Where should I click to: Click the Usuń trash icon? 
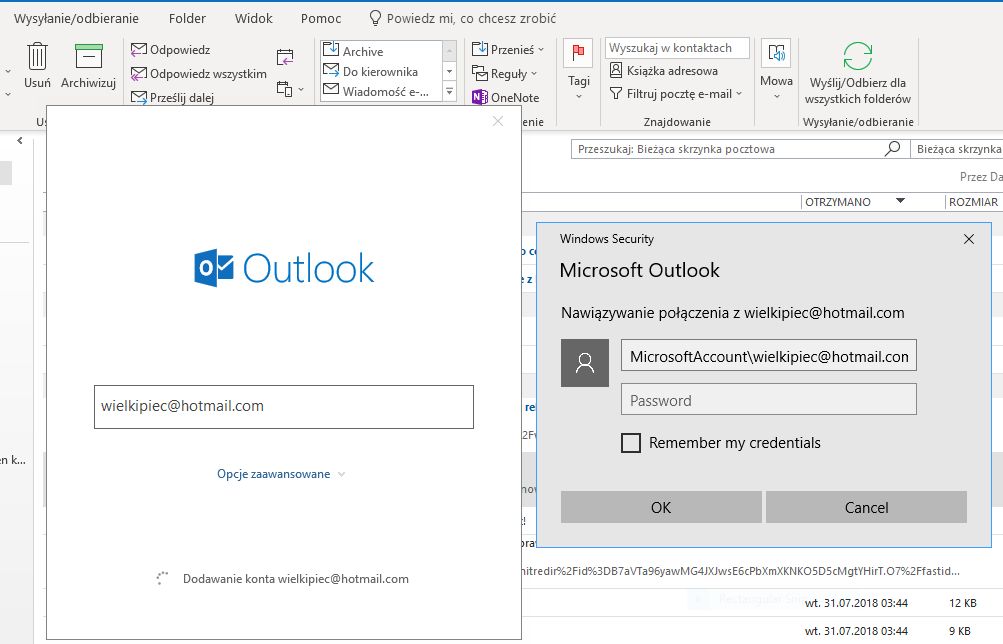37,56
